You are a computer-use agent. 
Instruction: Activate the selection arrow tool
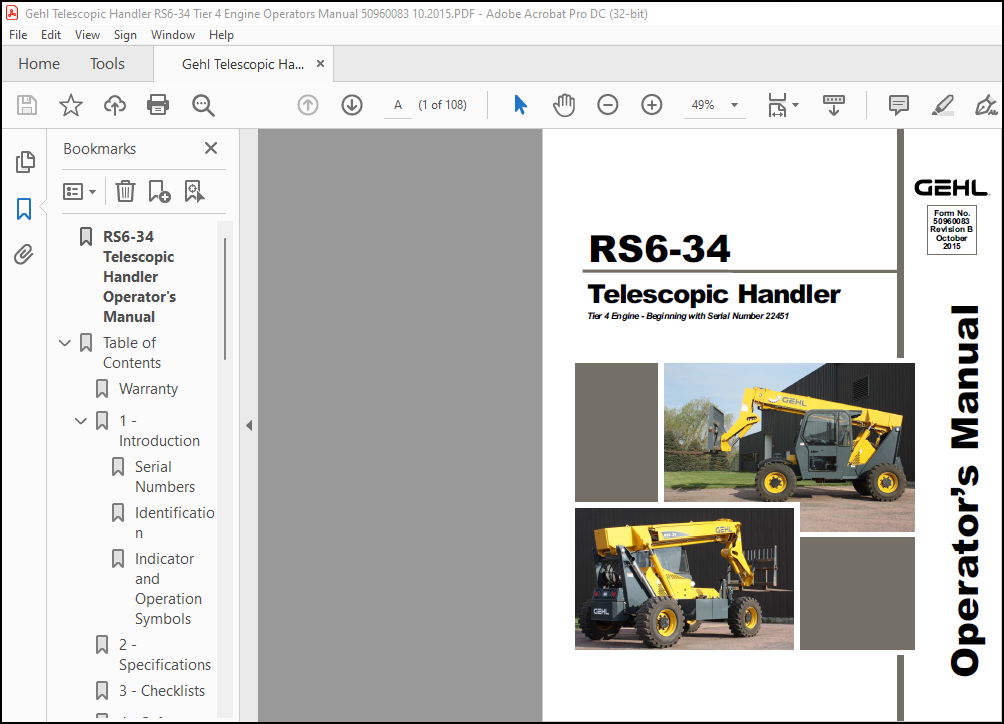coord(521,105)
